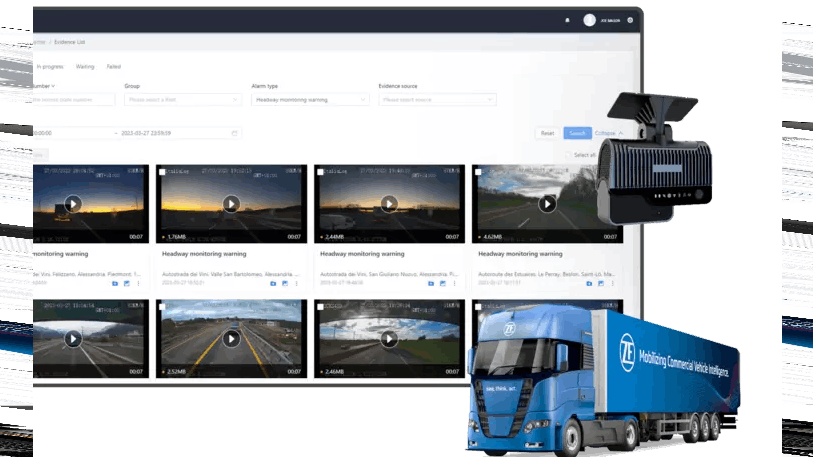Click the end date 23:59:59 field
The width and height of the screenshot is (813, 457).
[146, 133]
